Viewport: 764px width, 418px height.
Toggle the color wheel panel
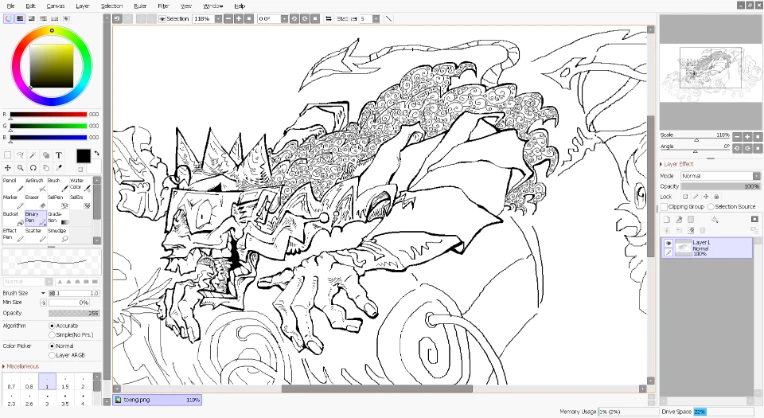(x=8, y=19)
